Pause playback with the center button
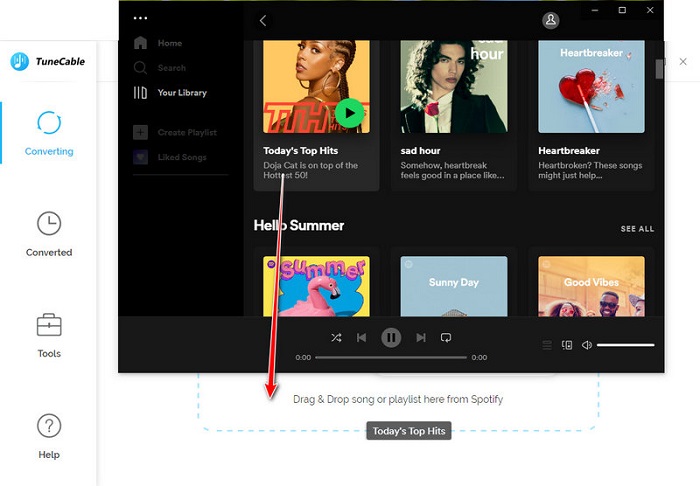This screenshot has width=700, height=486. coord(391,337)
